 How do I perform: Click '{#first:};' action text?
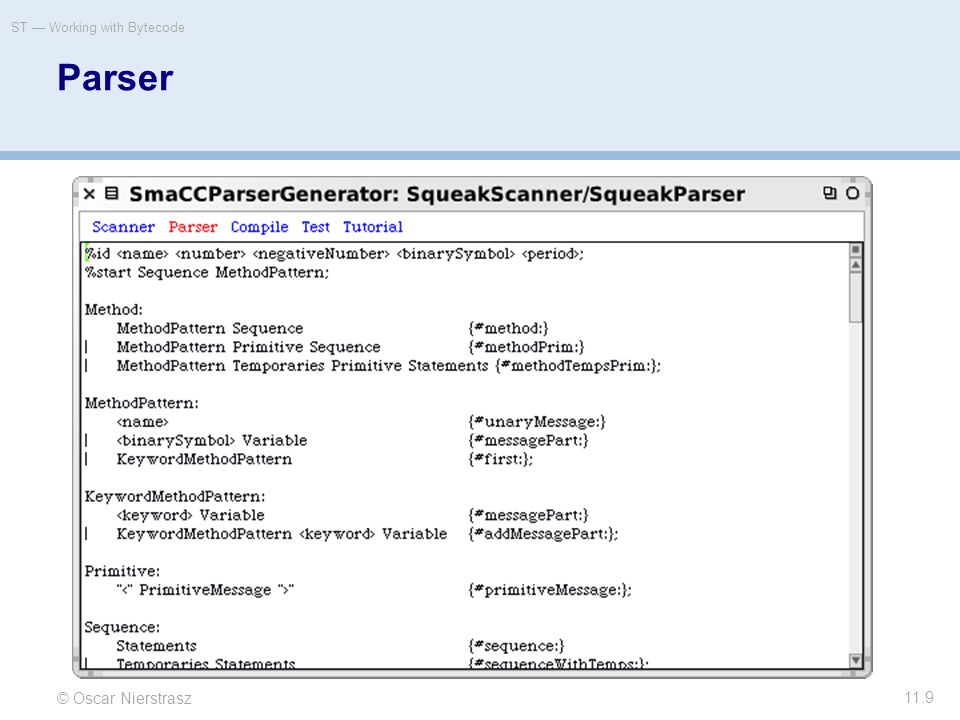pyautogui.click(x=501, y=459)
